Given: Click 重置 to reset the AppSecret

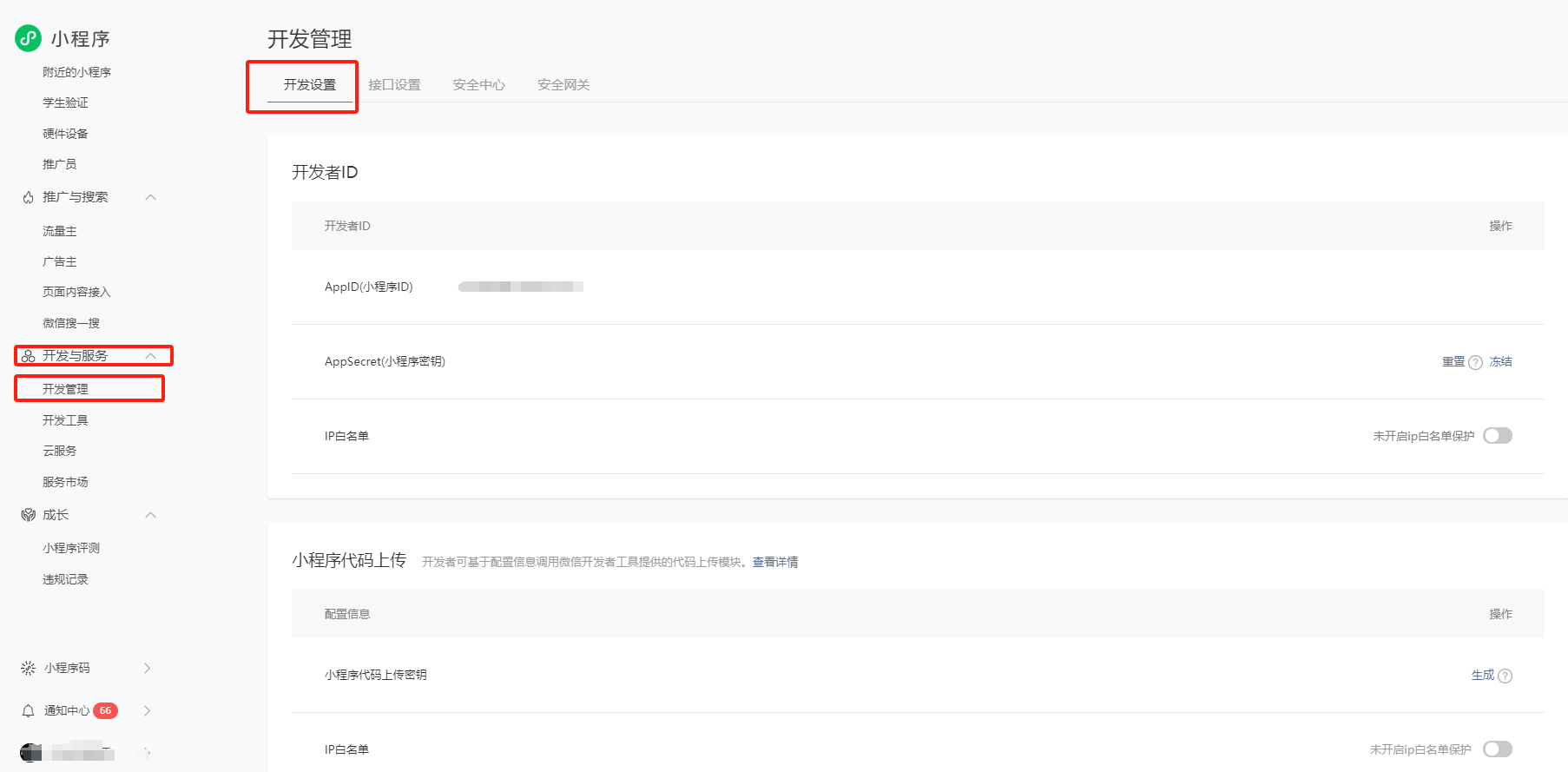Looking at the screenshot, I should click(x=1453, y=361).
